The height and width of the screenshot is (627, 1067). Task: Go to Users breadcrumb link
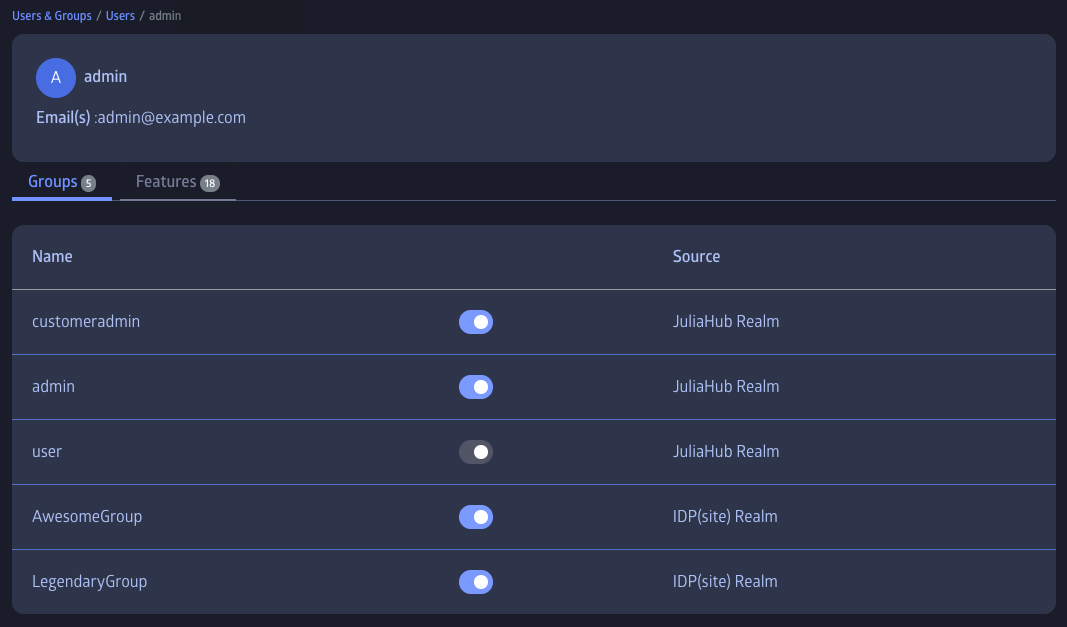(x=120, y=16)
